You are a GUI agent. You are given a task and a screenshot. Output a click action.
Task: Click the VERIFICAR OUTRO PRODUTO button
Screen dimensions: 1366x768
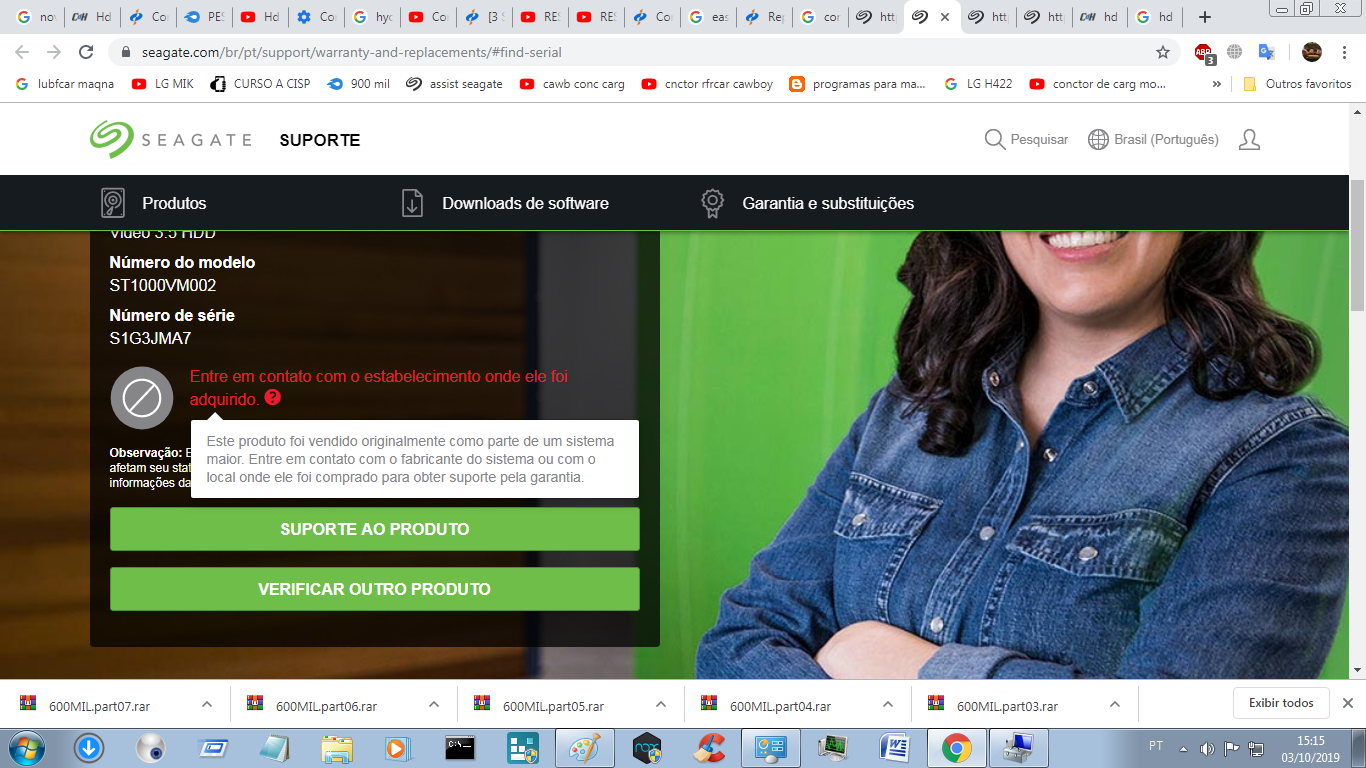tap(375, 589)
